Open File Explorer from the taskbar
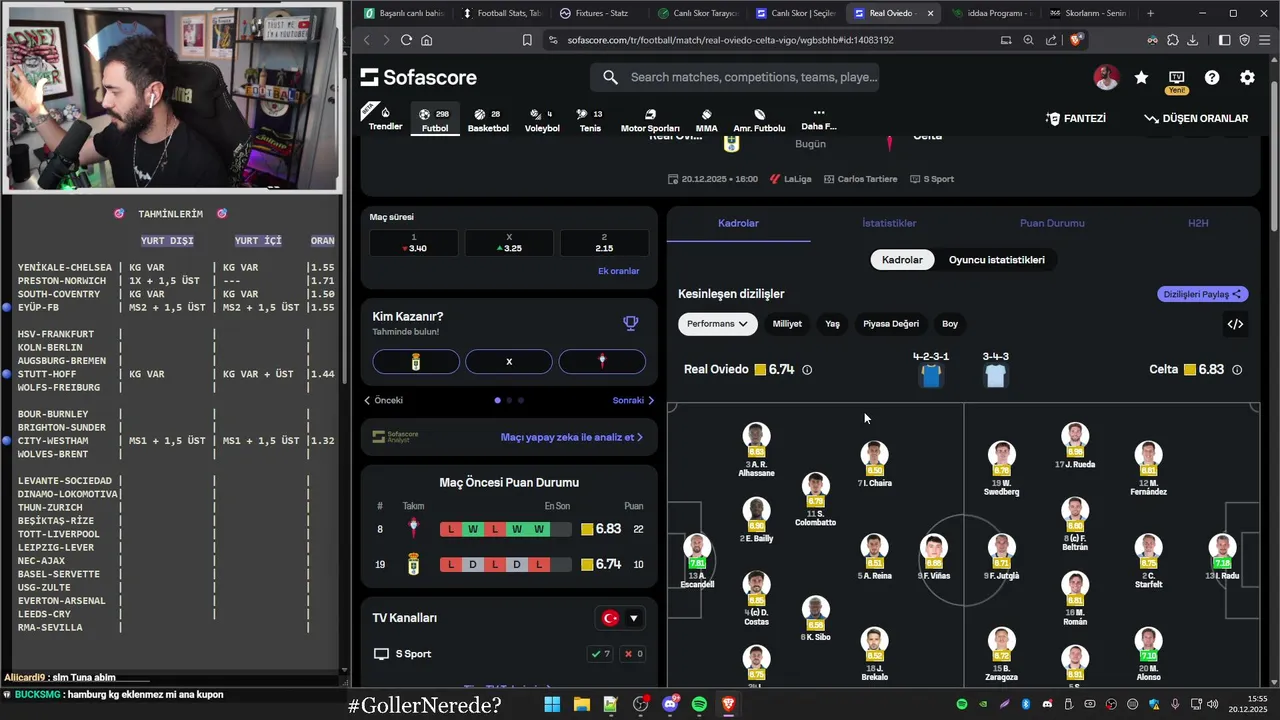The width and height of the screenshot is (1280, 720). tap(581, 705)
